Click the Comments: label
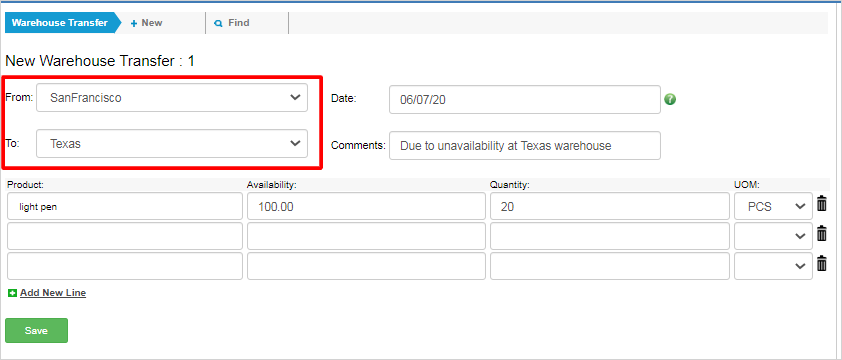This screenshot has width=842, height=360. coord(358,146)
